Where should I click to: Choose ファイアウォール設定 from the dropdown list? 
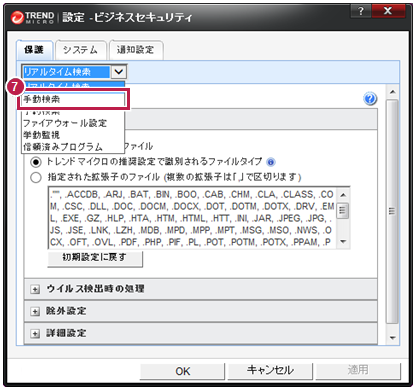click(x=73, y=123)
